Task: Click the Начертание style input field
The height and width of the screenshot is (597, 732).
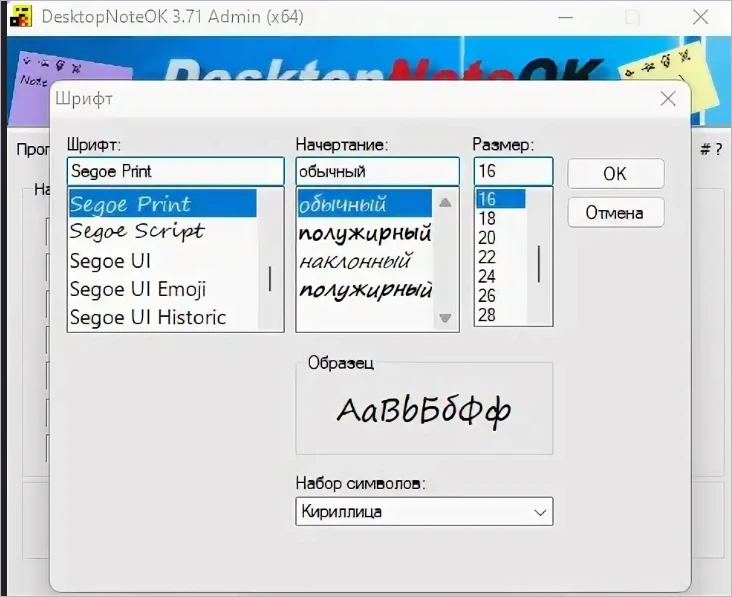Action: pos(377,171)
